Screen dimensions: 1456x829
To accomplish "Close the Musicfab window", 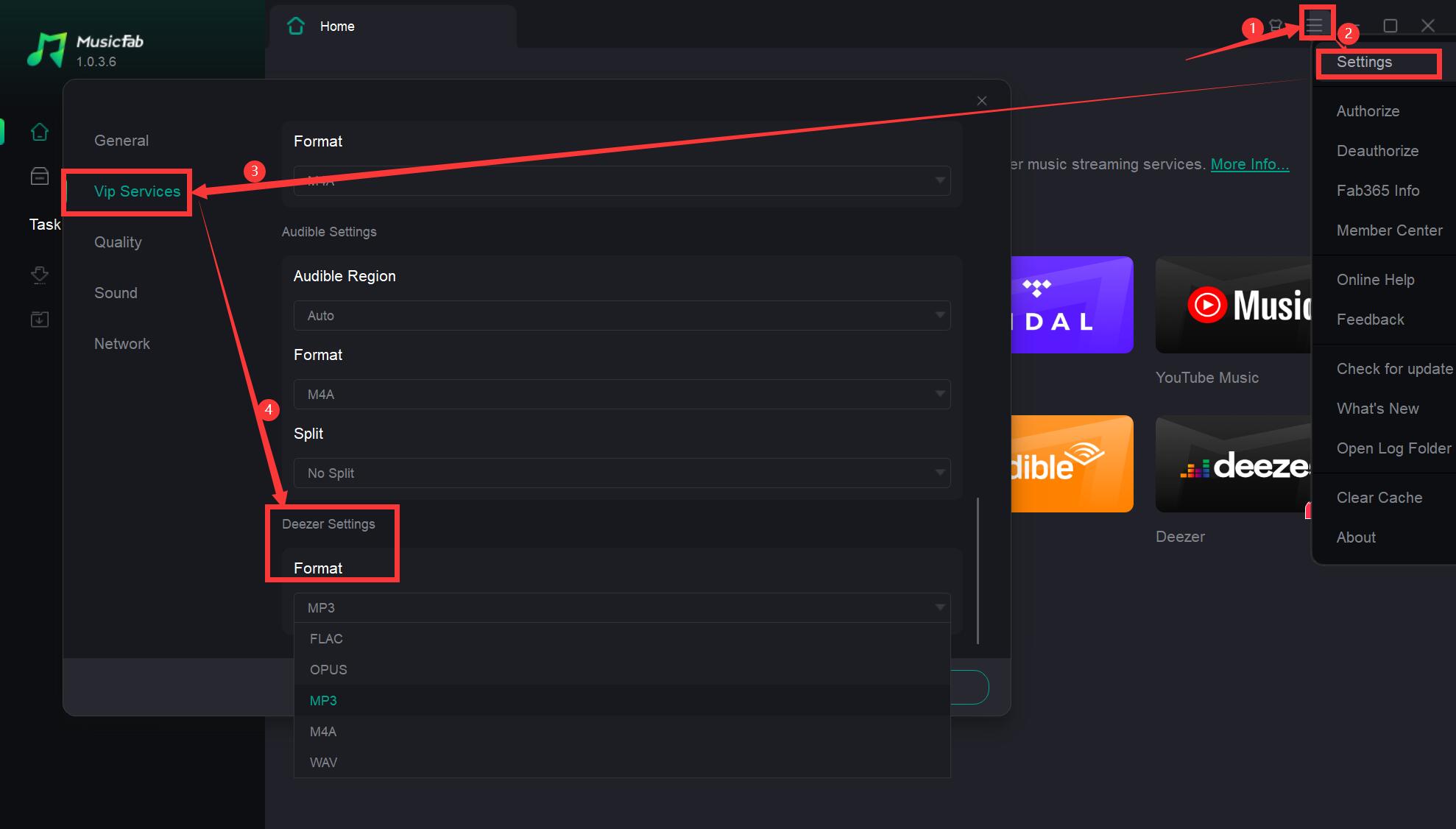I will [1428, 26].
